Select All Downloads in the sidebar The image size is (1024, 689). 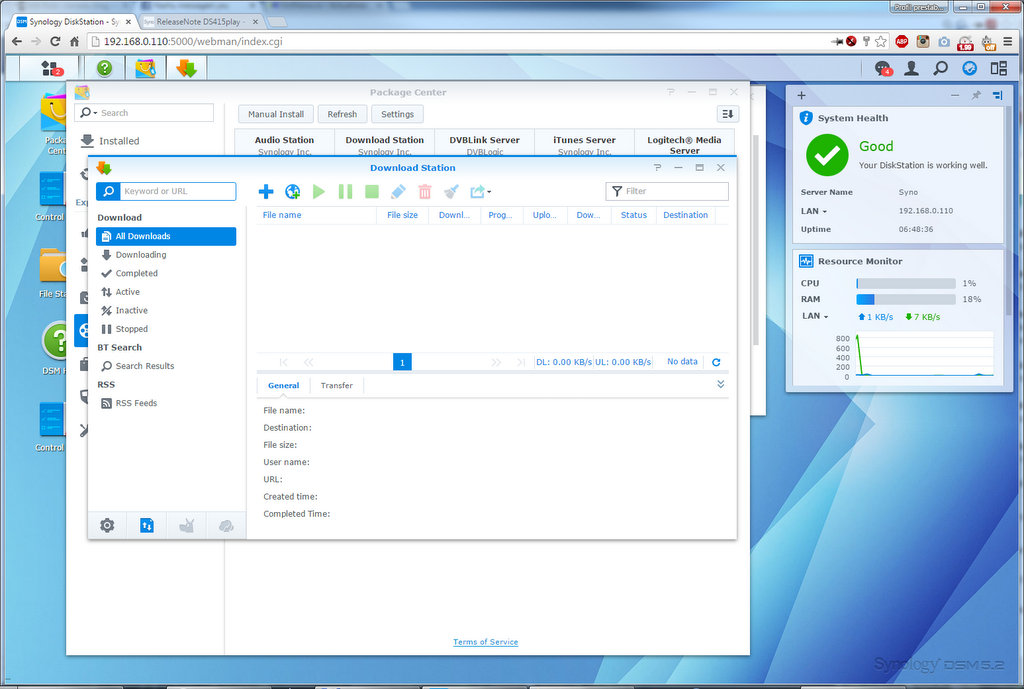pos(166,236)
